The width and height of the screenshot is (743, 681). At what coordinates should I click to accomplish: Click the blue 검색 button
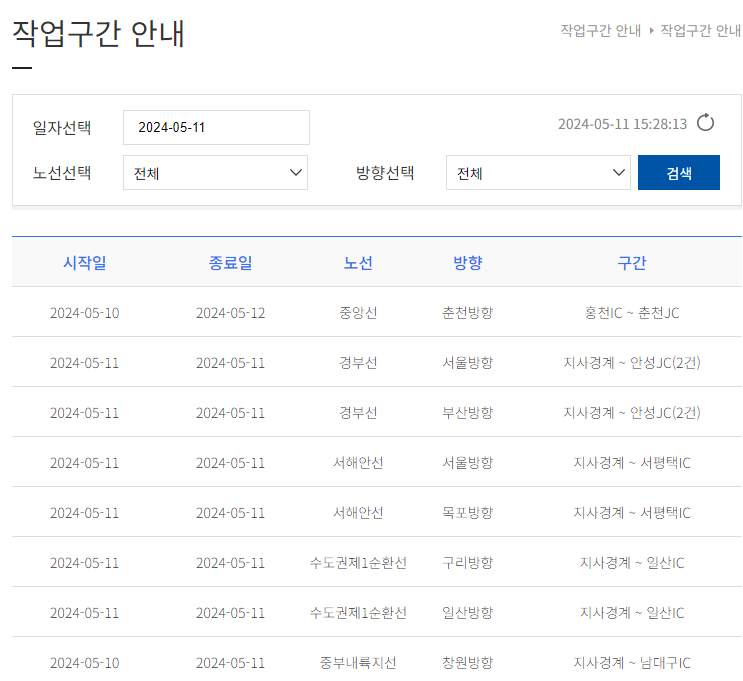coord(679,173)
